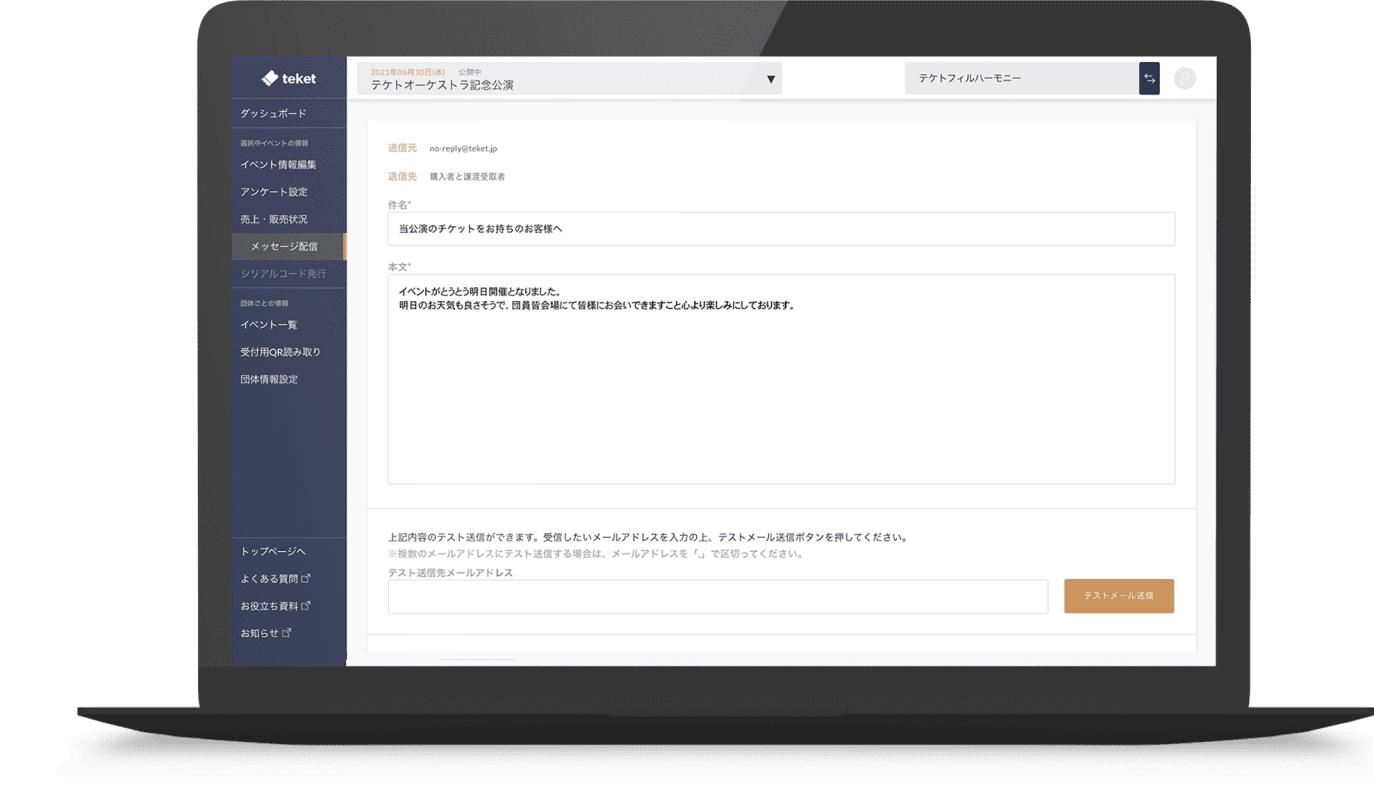The image size is (1374, 786).
Task: Click the external-link icon next to よくある質問
Action: (x=307, y=577)
